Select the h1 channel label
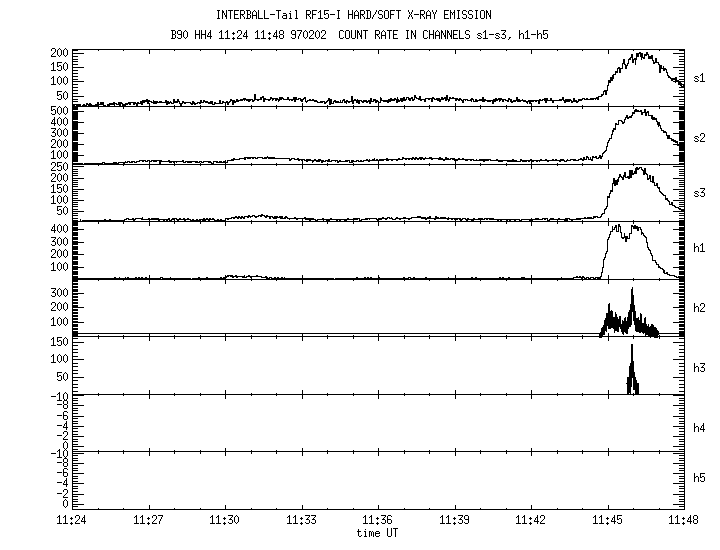Viewport: 720px width, 550px height. pos(701,249)
